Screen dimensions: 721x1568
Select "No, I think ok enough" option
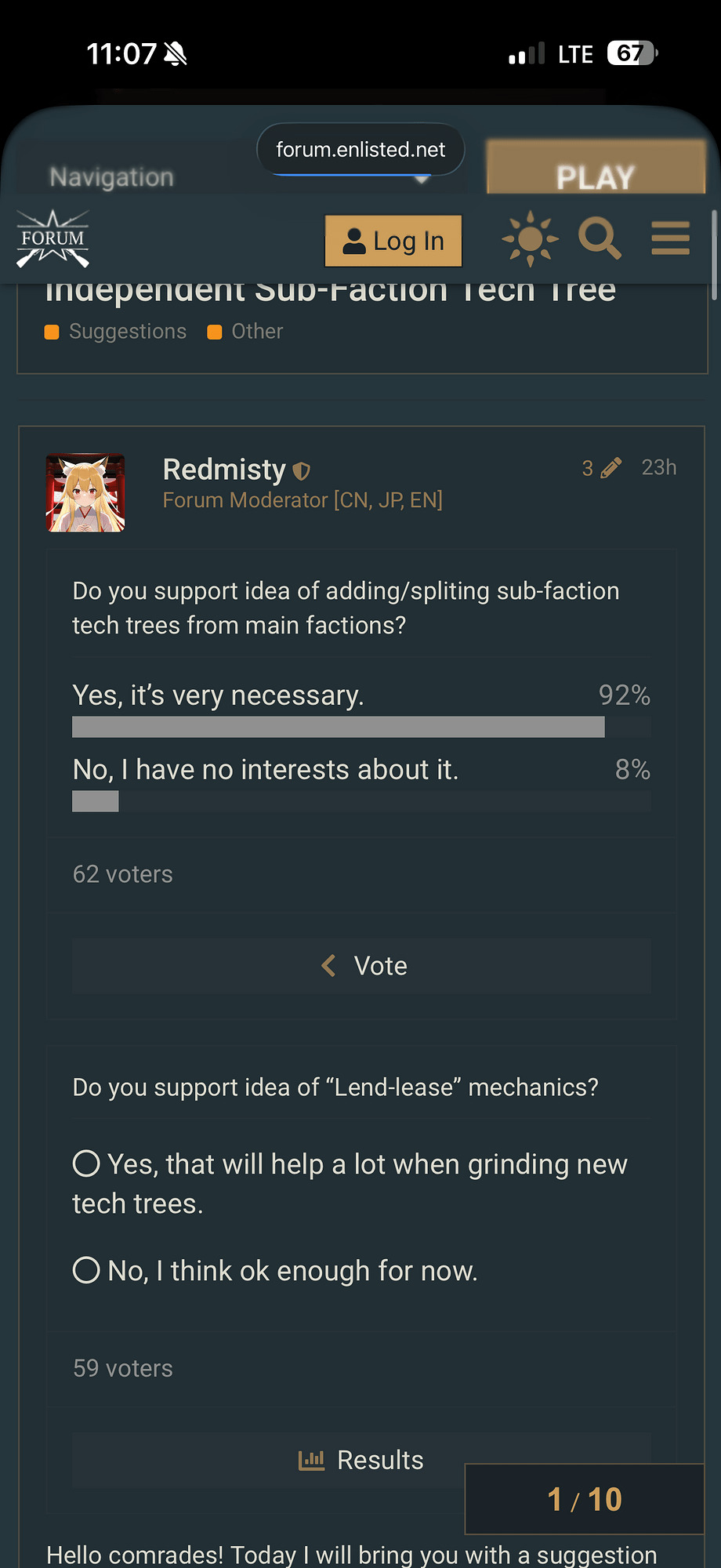pyautogui.click(x=86, y=1270)
